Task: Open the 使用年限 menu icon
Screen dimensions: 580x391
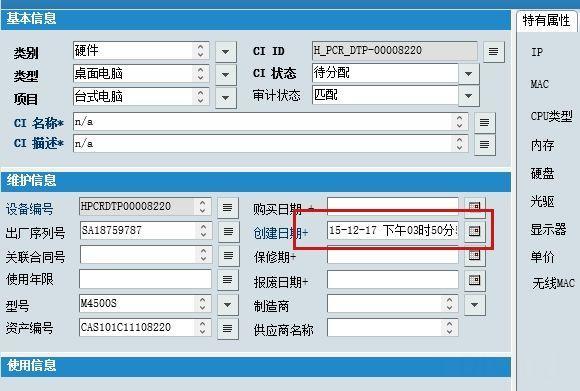Action: (x=228, y=280)
